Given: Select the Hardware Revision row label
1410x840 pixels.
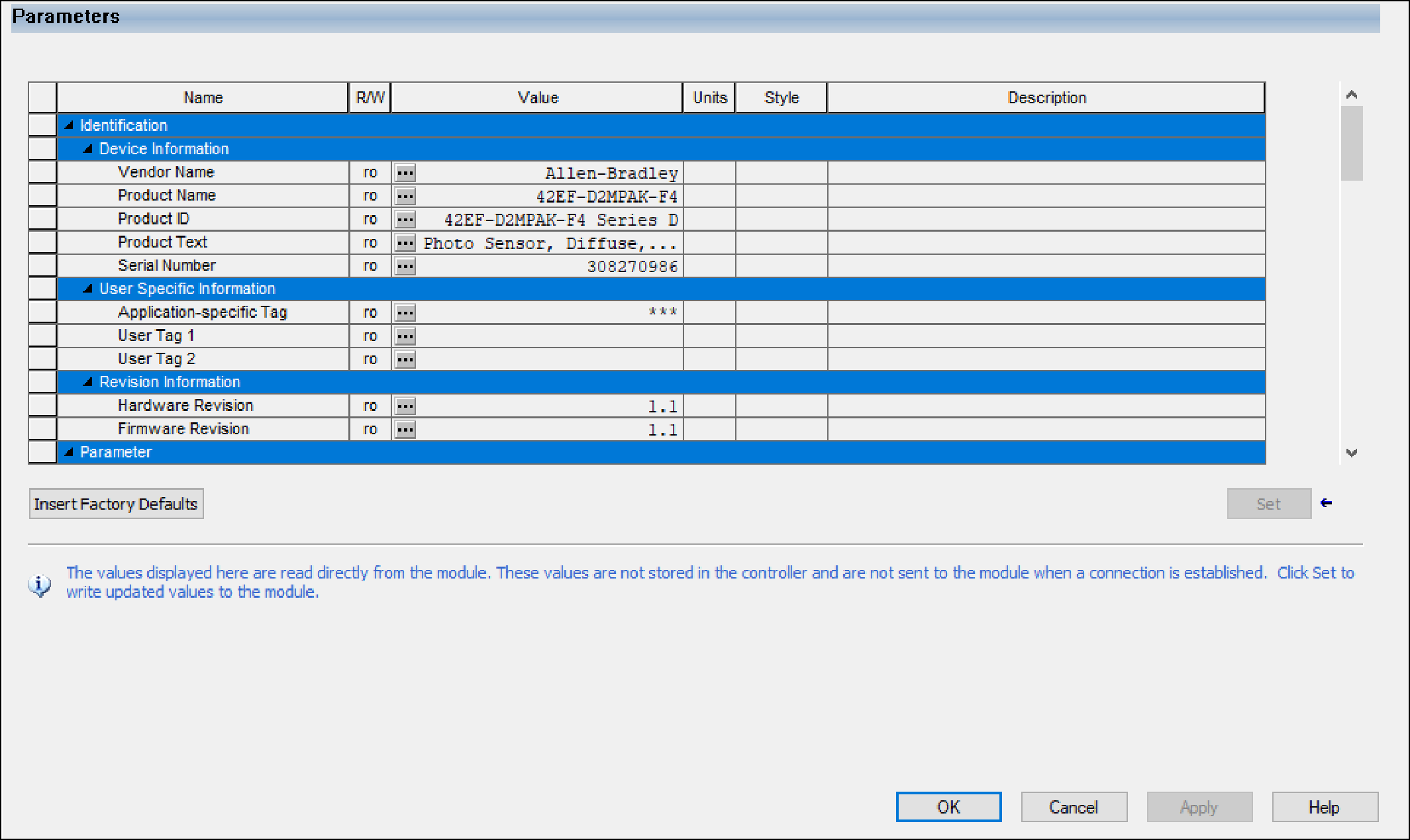Looking at the screenshot, I should [x=185, y=405].
